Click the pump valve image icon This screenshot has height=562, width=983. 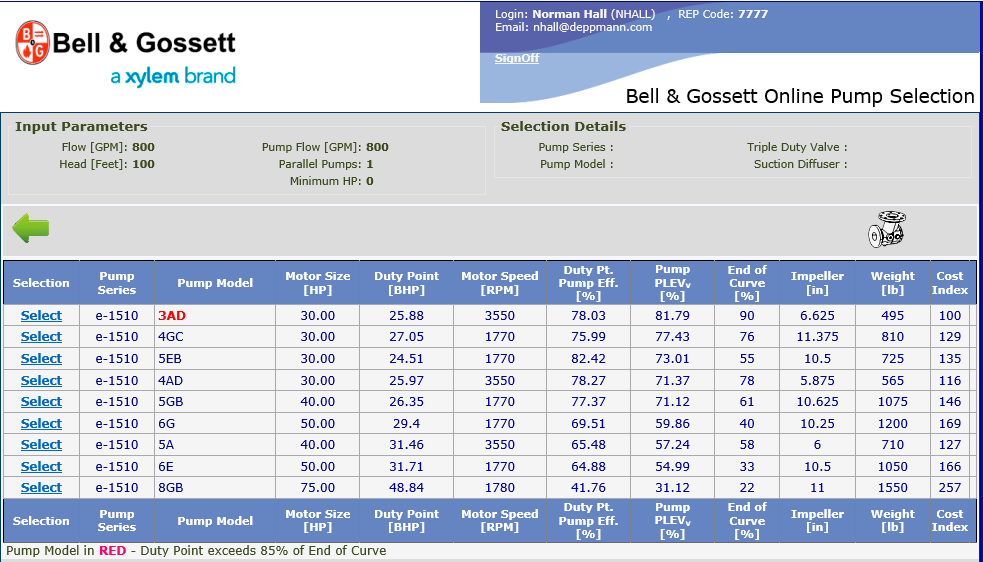(887, 229)
